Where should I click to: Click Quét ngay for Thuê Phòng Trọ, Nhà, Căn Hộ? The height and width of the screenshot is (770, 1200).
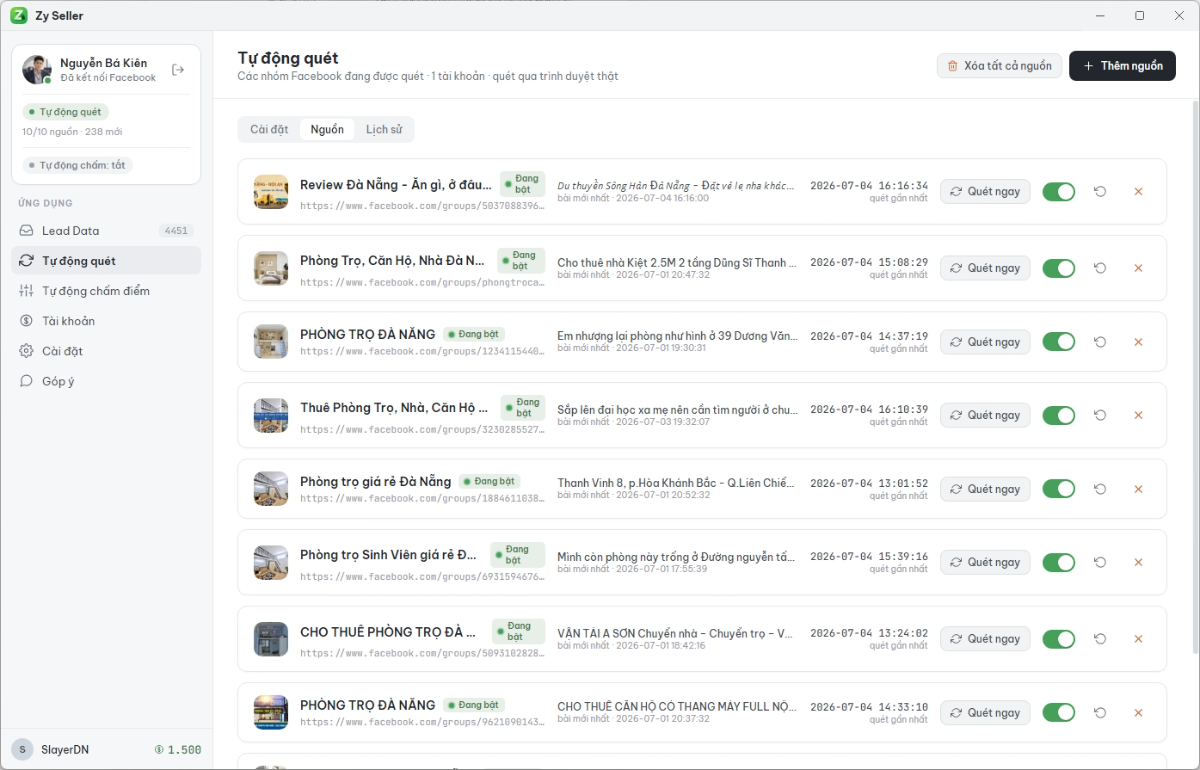tap(985, 415)
